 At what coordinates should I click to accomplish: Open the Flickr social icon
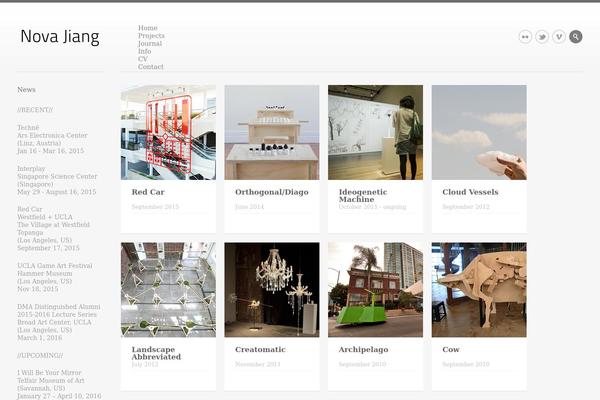(x=525, y=37)
